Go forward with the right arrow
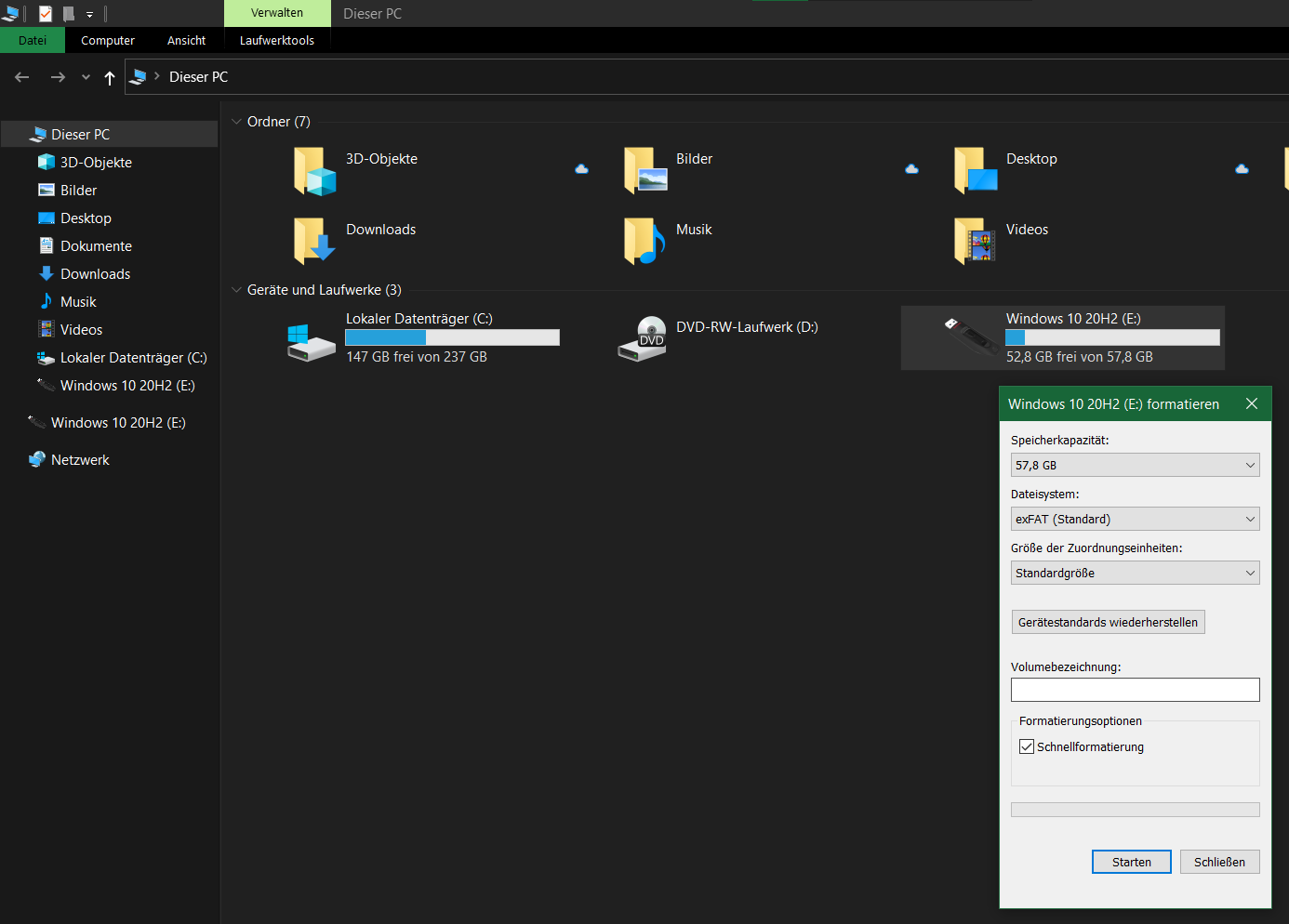This screenshot has width=1289, height=924. [58, 77]
